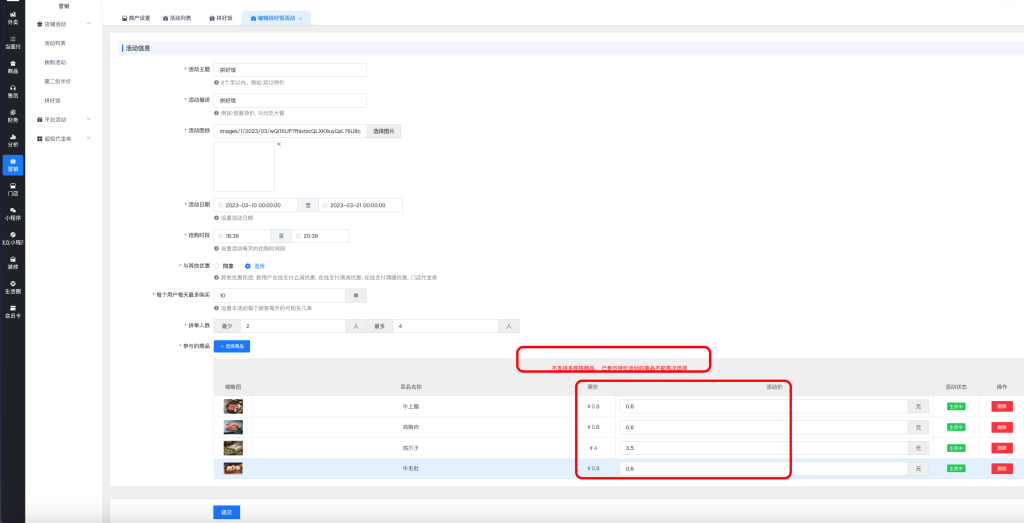Open the 财务 sidebar section
1024x523 pixels.
click(x=12, y=115)
